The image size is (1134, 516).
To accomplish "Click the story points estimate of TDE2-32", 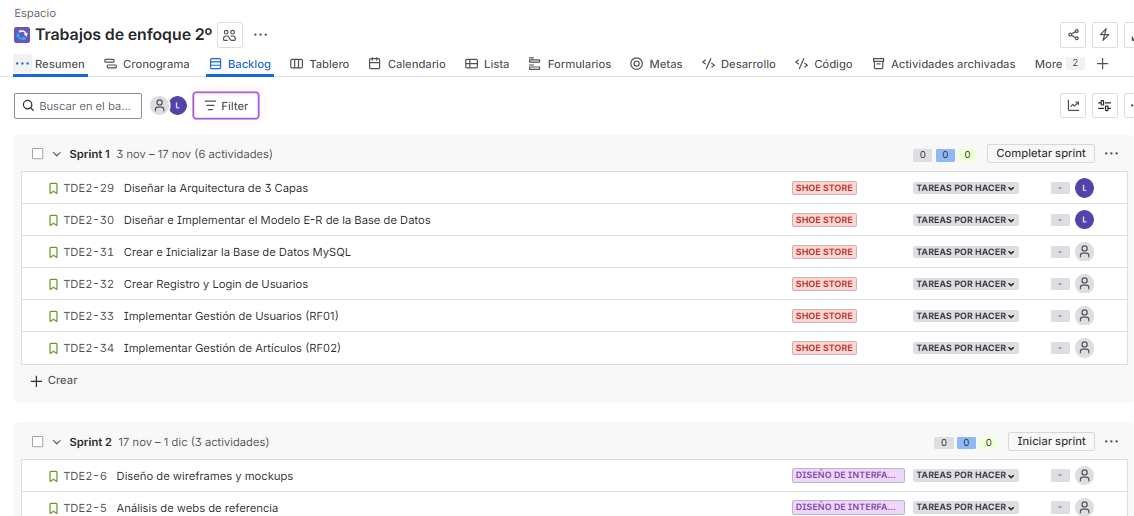I will coord(1060,284).
